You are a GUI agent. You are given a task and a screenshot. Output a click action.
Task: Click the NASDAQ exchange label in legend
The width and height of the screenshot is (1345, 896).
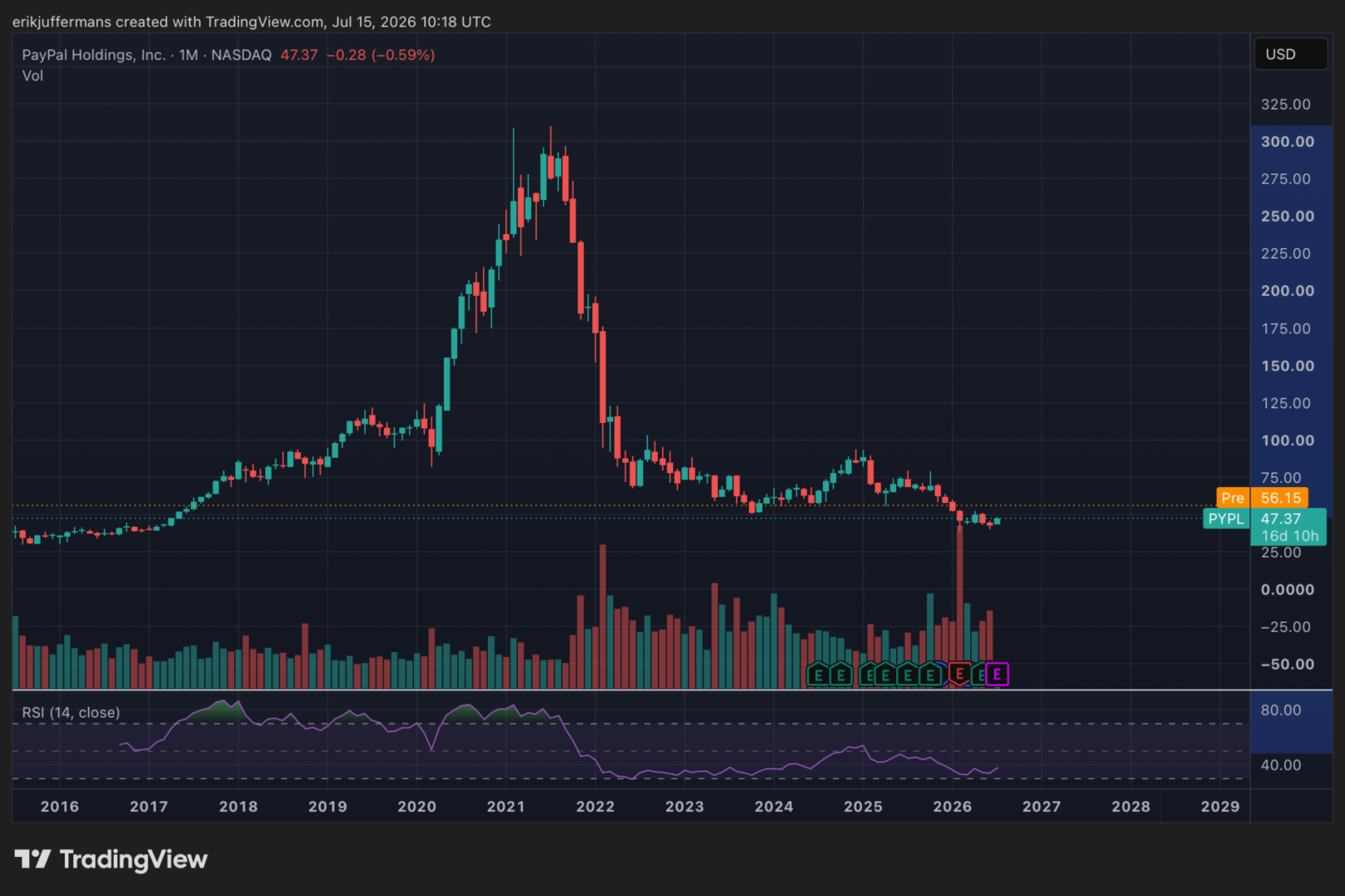[x=241, y=55]
